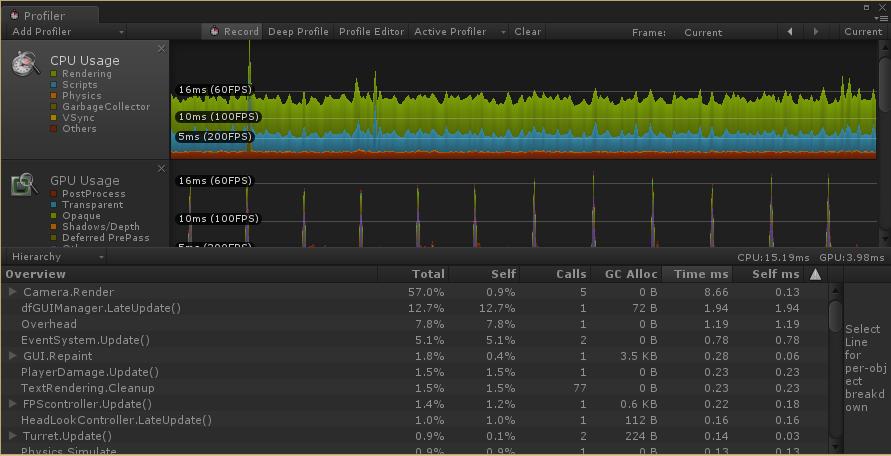This screenshot has width=891, height=456.
Task: Toggle the Deferred PrePass color swatch
Action: pos(54,238)
